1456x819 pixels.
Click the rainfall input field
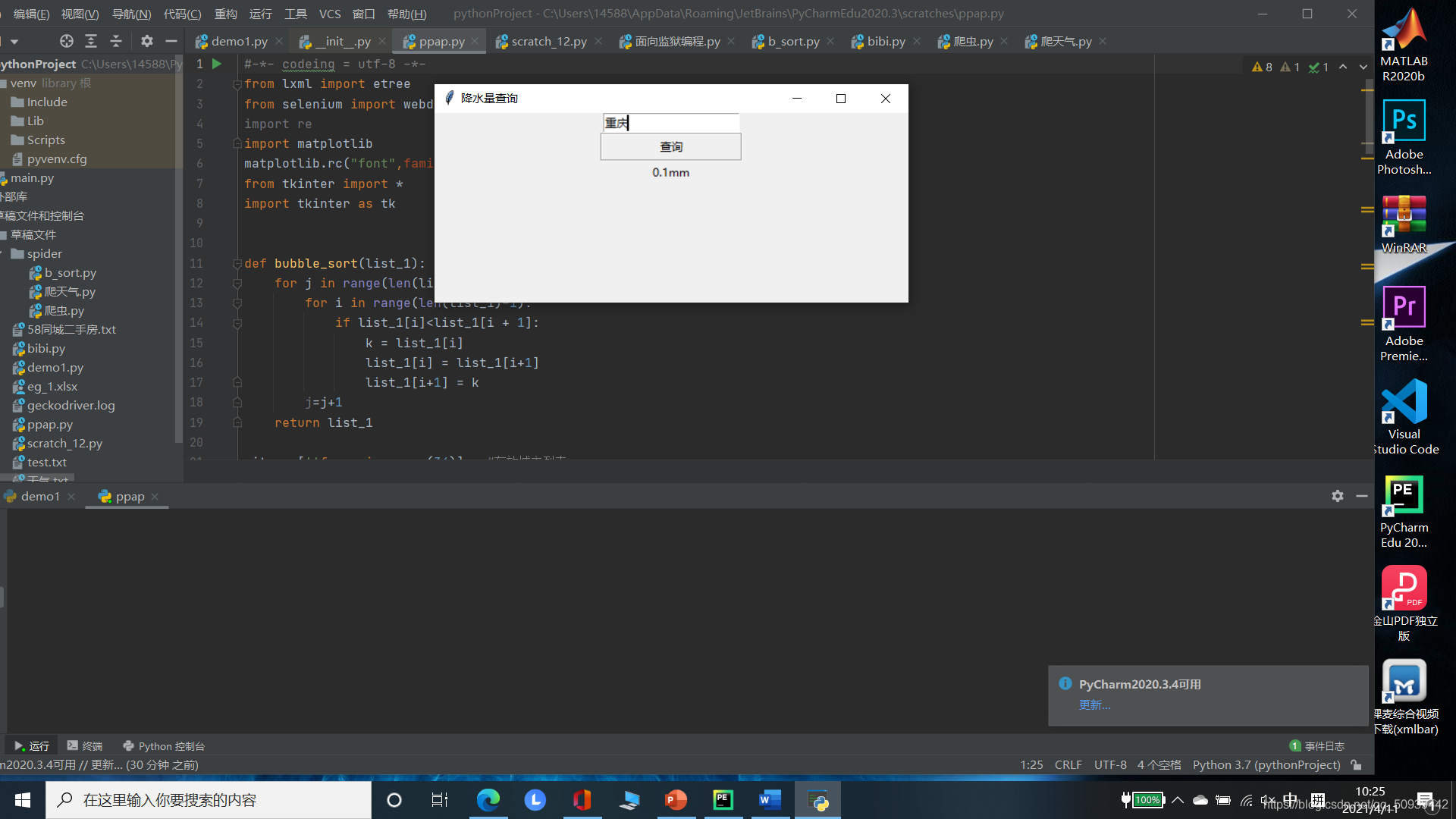(671, 122)
